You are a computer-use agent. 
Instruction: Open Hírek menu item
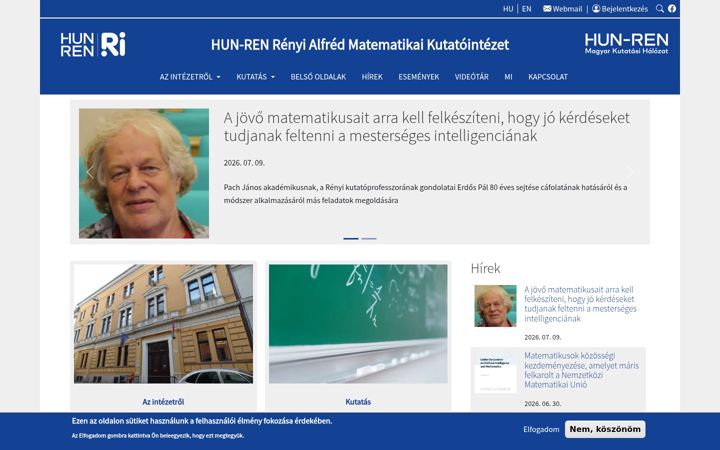(x=372, y=77)
